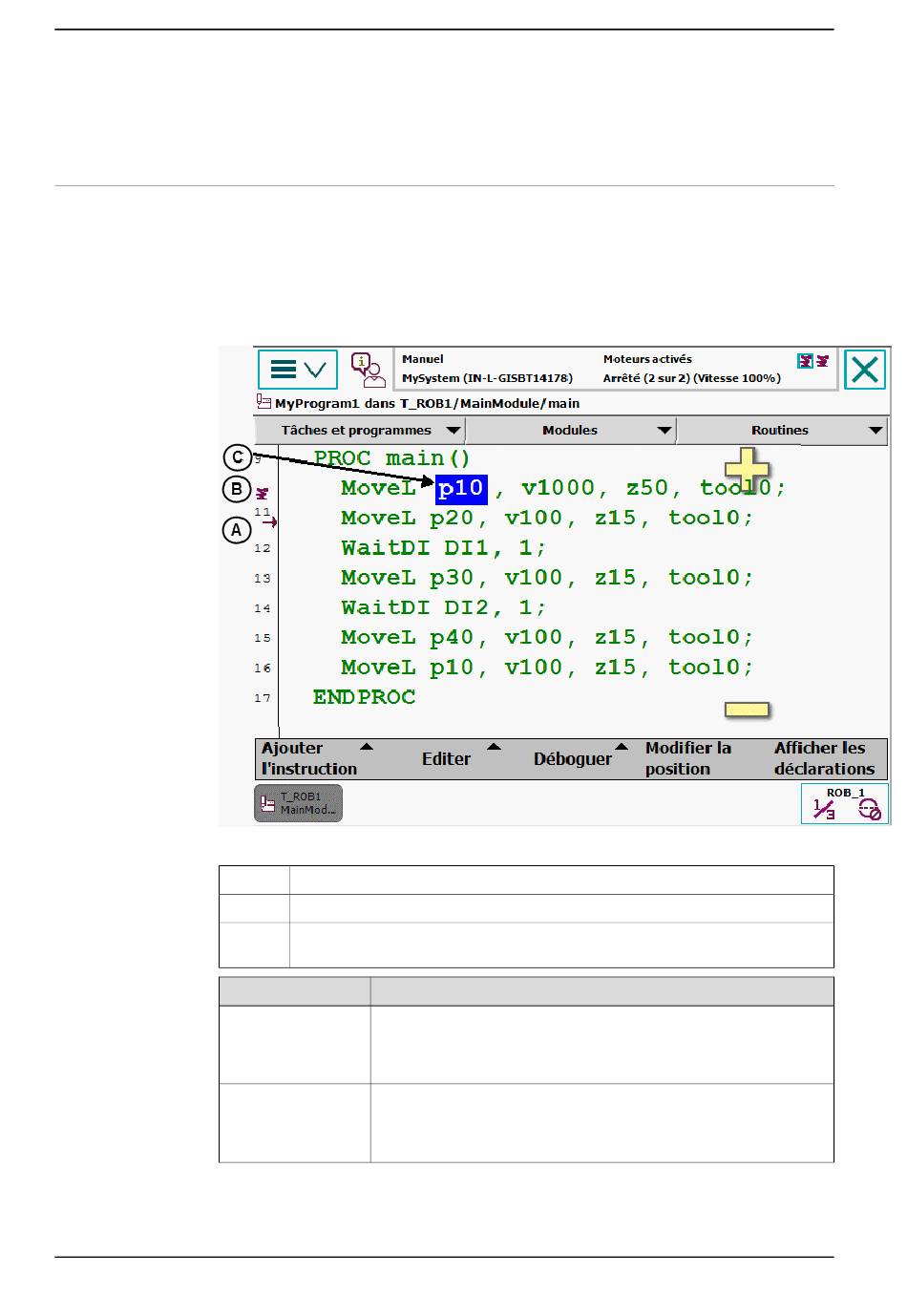The width and height of the screenshot is (907, 1316).
Task: Select line number 13 in the margin
Action: tap(263, 578)
